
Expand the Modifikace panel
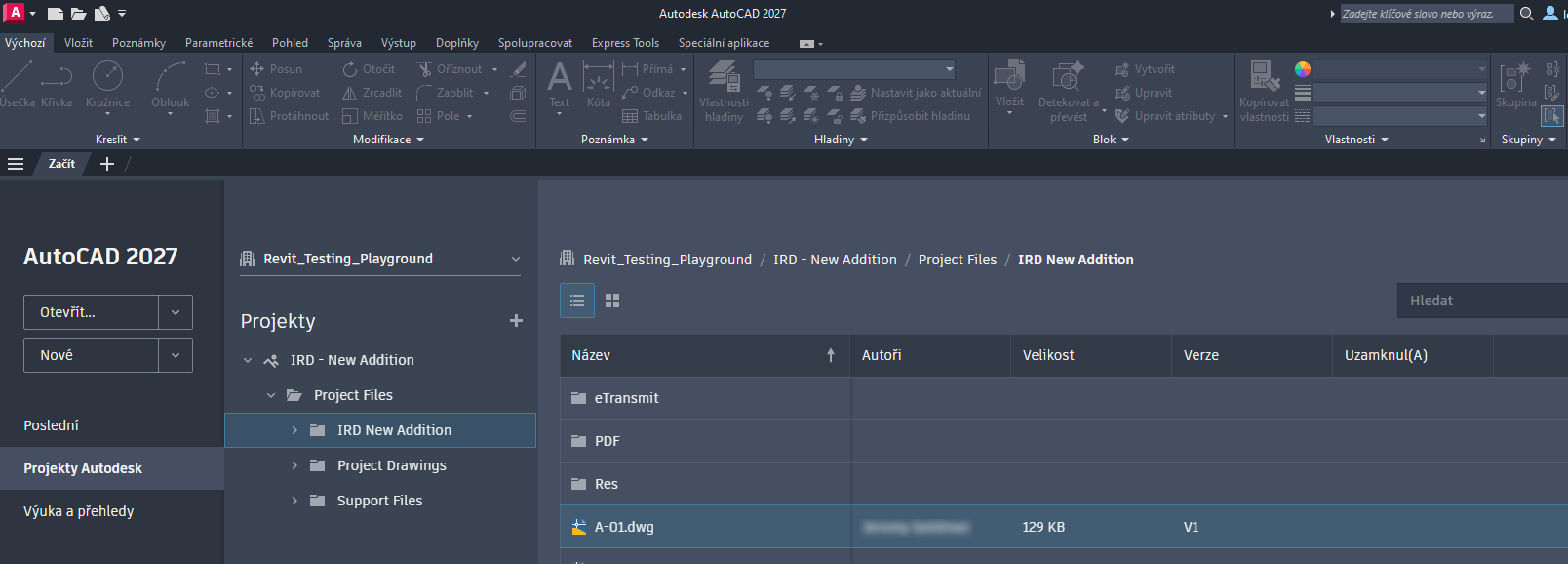(x=388, y=140)
